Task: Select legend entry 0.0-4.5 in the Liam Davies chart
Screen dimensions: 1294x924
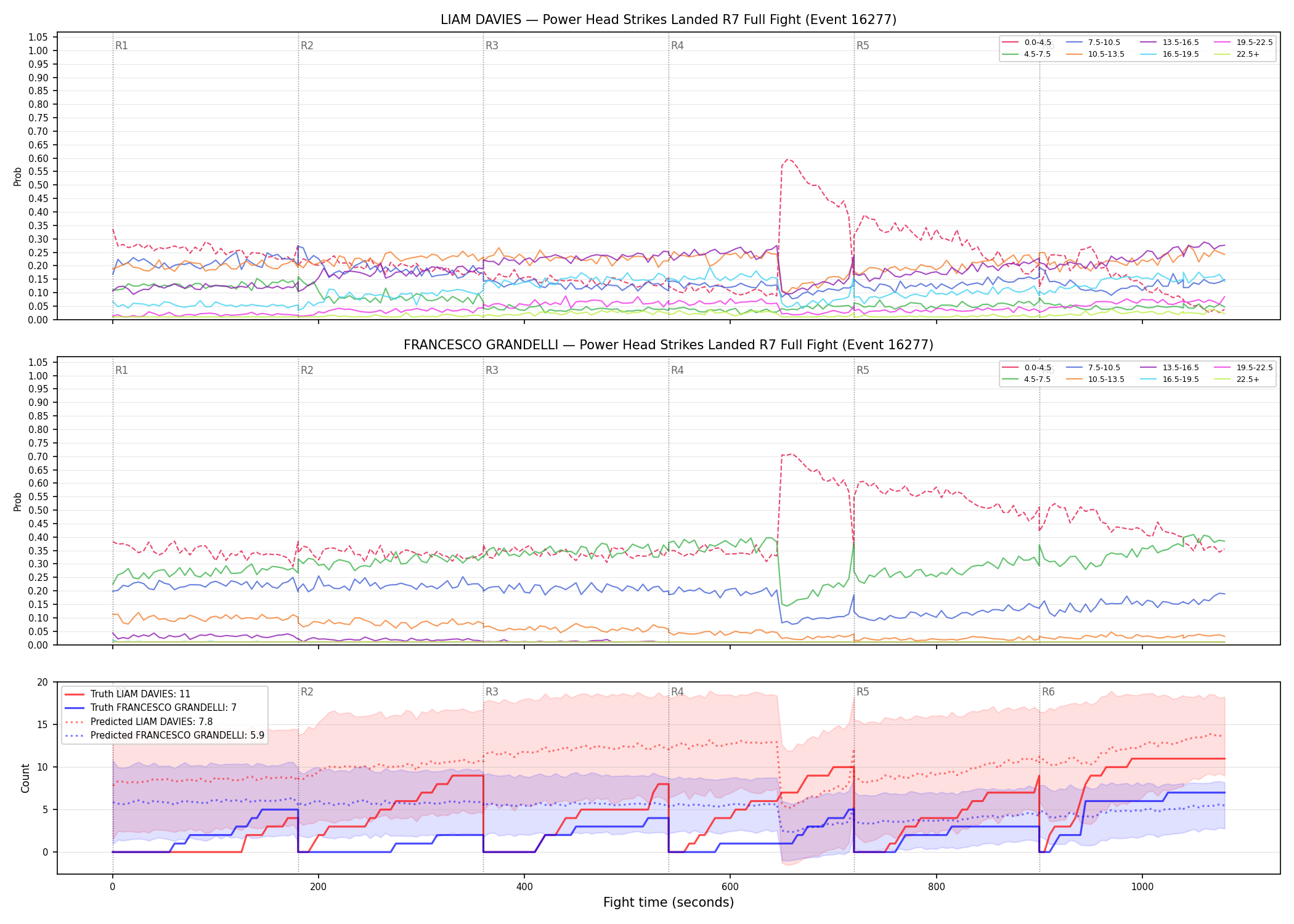Action: (1027, 43)
